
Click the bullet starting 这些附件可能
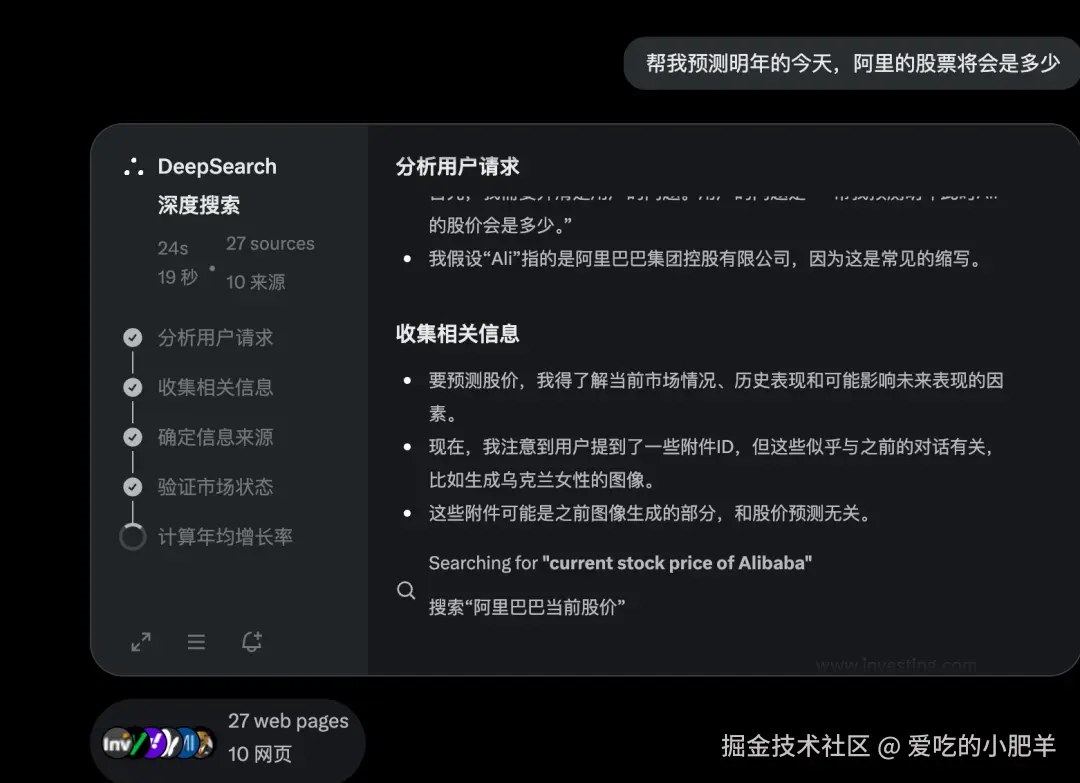click(650, 514)
